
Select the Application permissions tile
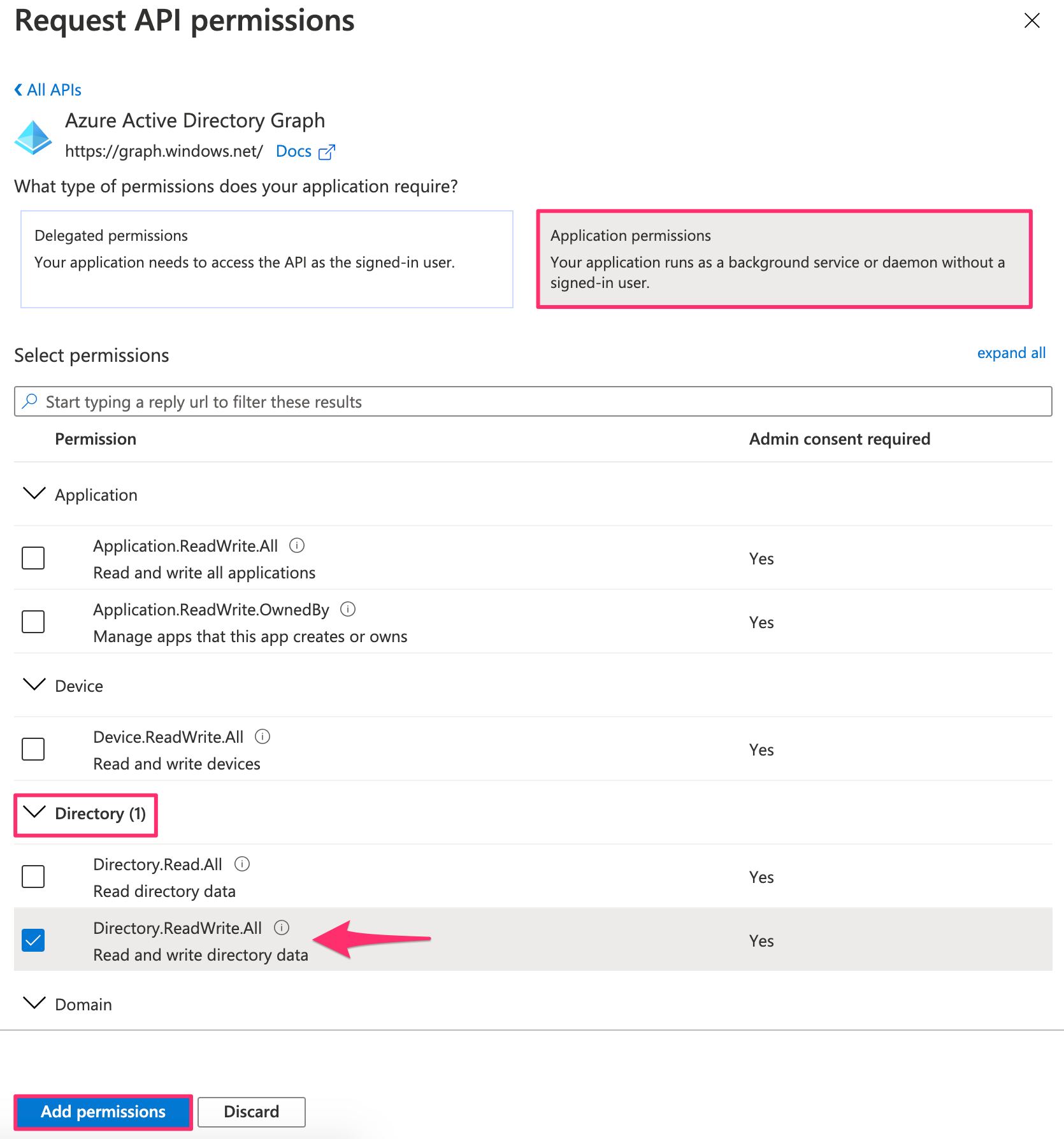(782, 259)
